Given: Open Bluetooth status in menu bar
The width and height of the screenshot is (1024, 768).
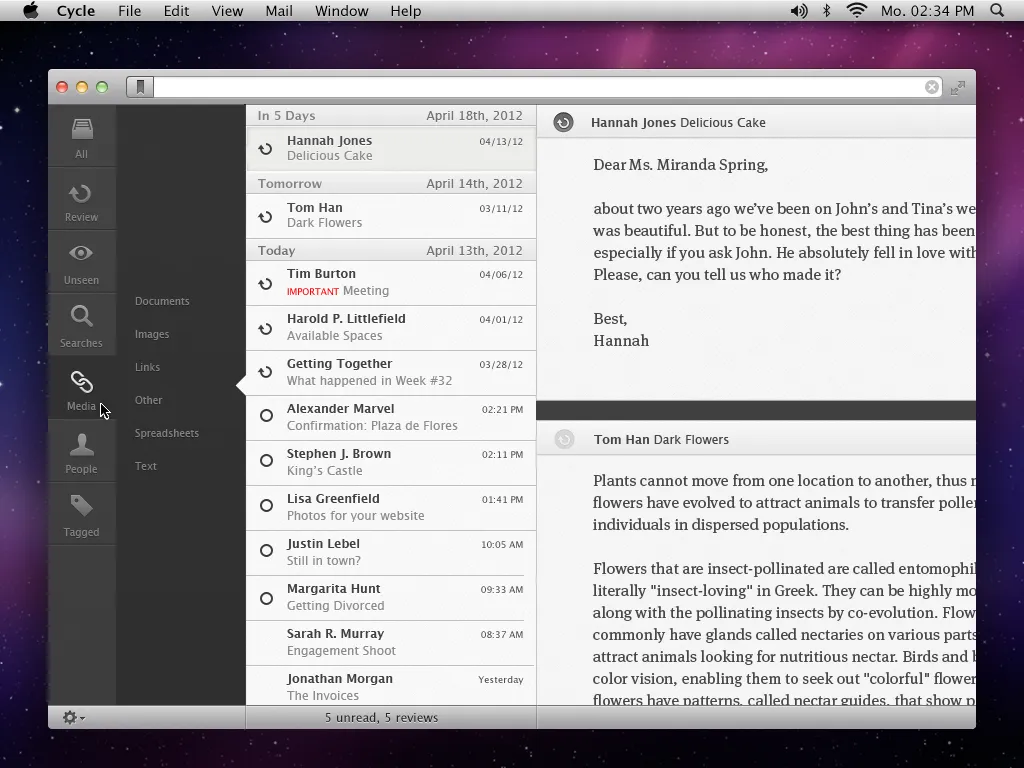Looking at the screenshot, I should coord(827,10).
